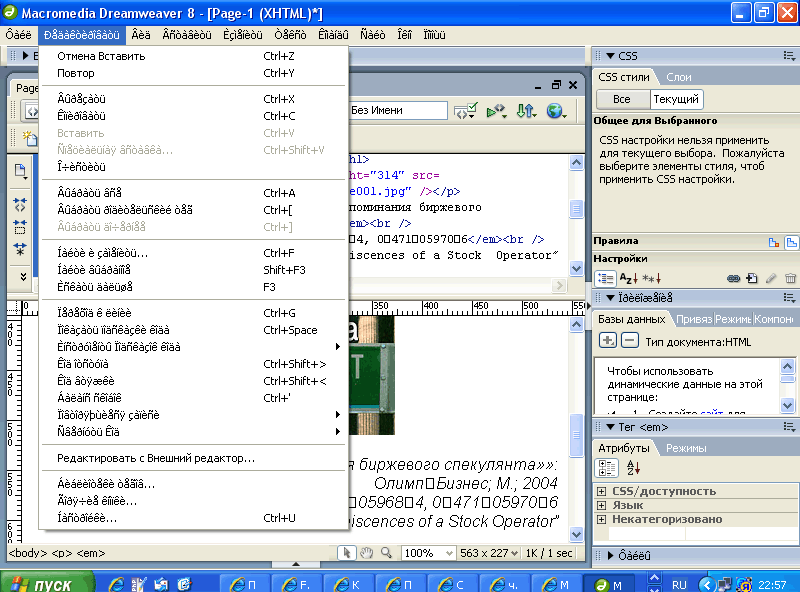Image resolution: width=800 pixels, height=592 pixels.
Task: Switch to the Слои tab
Action: pos(679,77)
